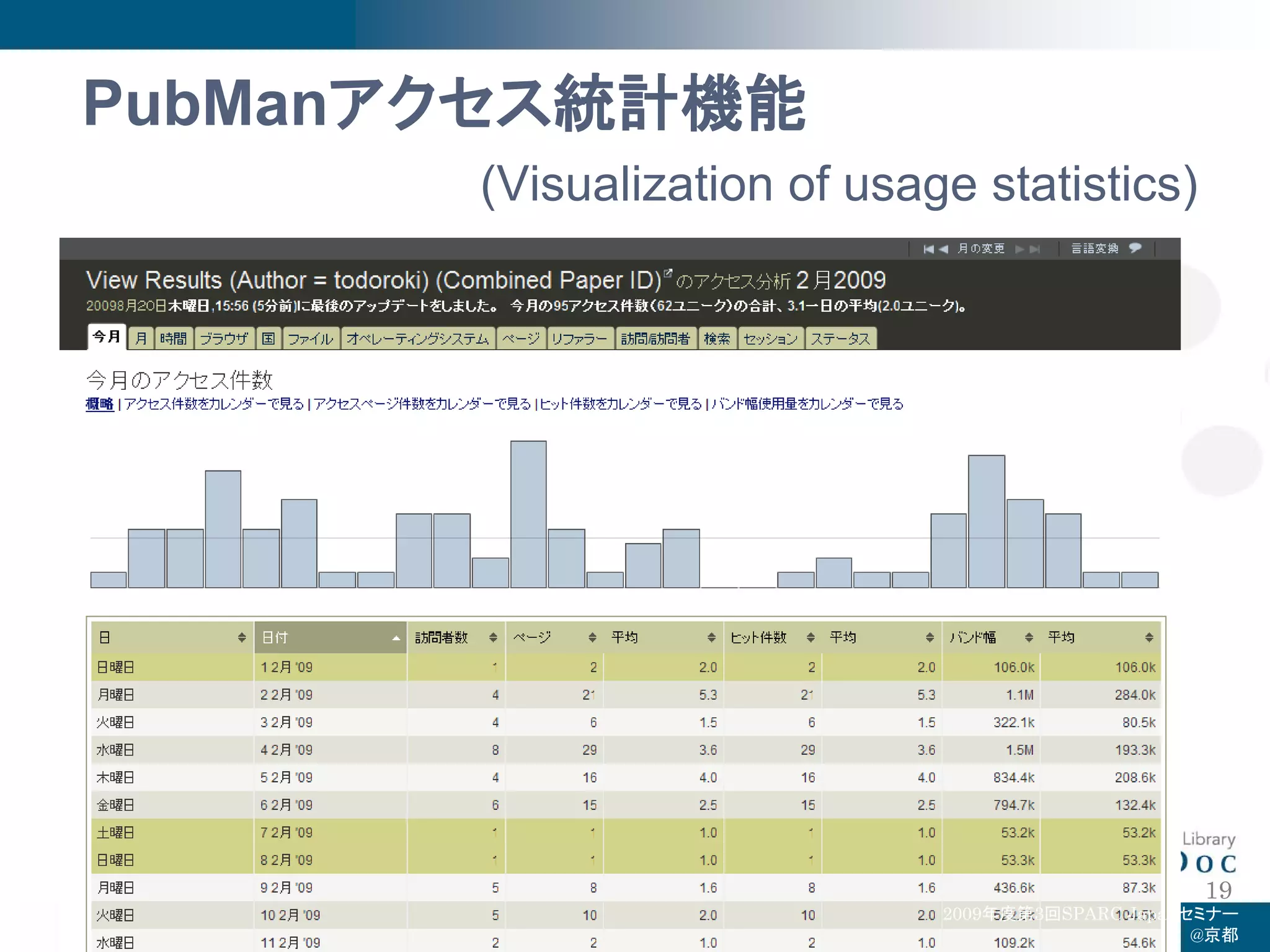The height and width of the screenshot is (952, 1270).
Task: Open the 時間 tab
Action: pos(174,338)
